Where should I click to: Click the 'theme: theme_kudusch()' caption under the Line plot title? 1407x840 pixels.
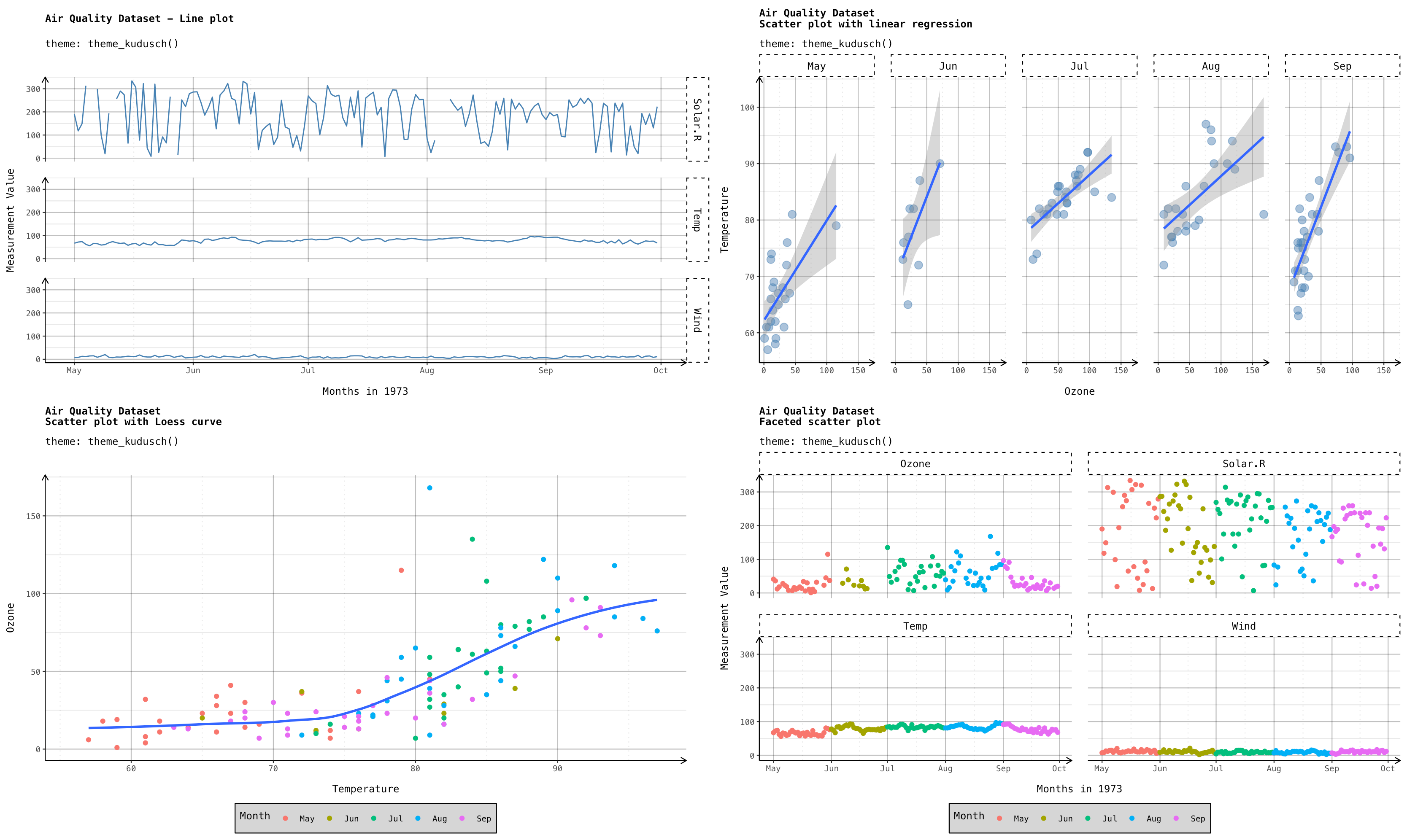[x=112, y=43]
